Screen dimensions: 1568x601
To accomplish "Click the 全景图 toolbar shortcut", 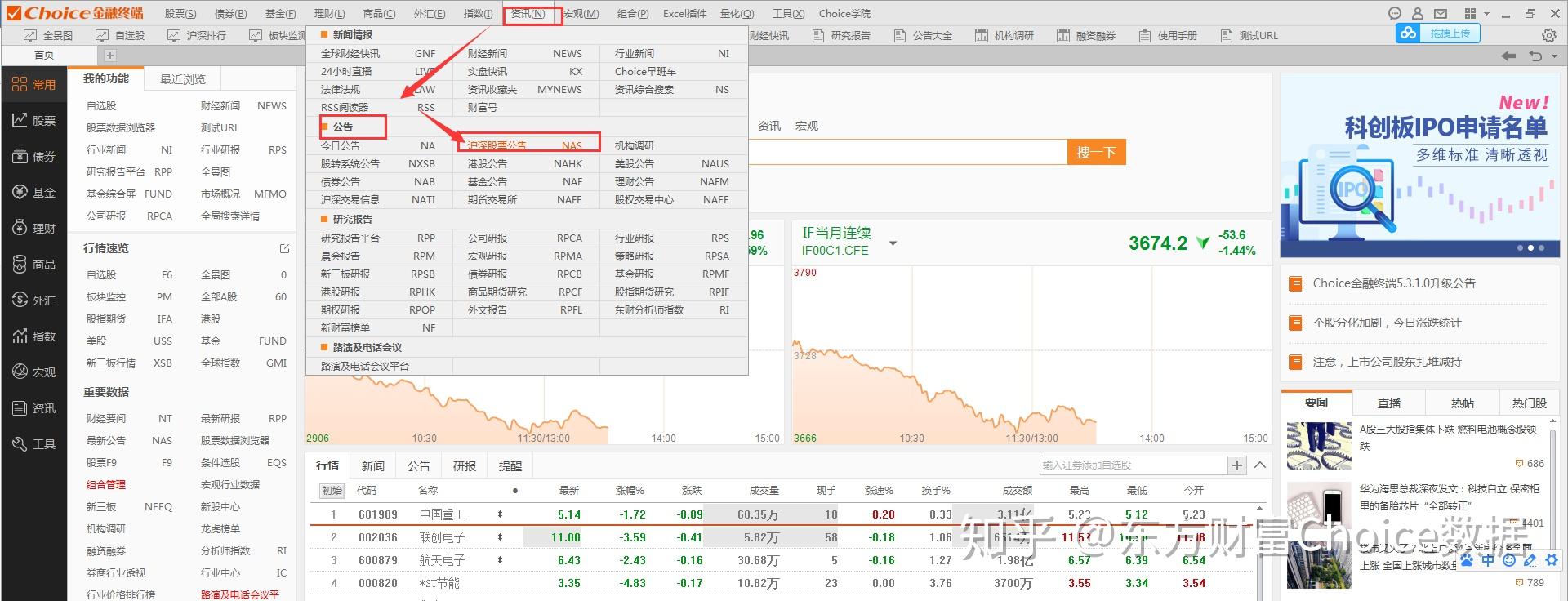I will tap(48, 35).
